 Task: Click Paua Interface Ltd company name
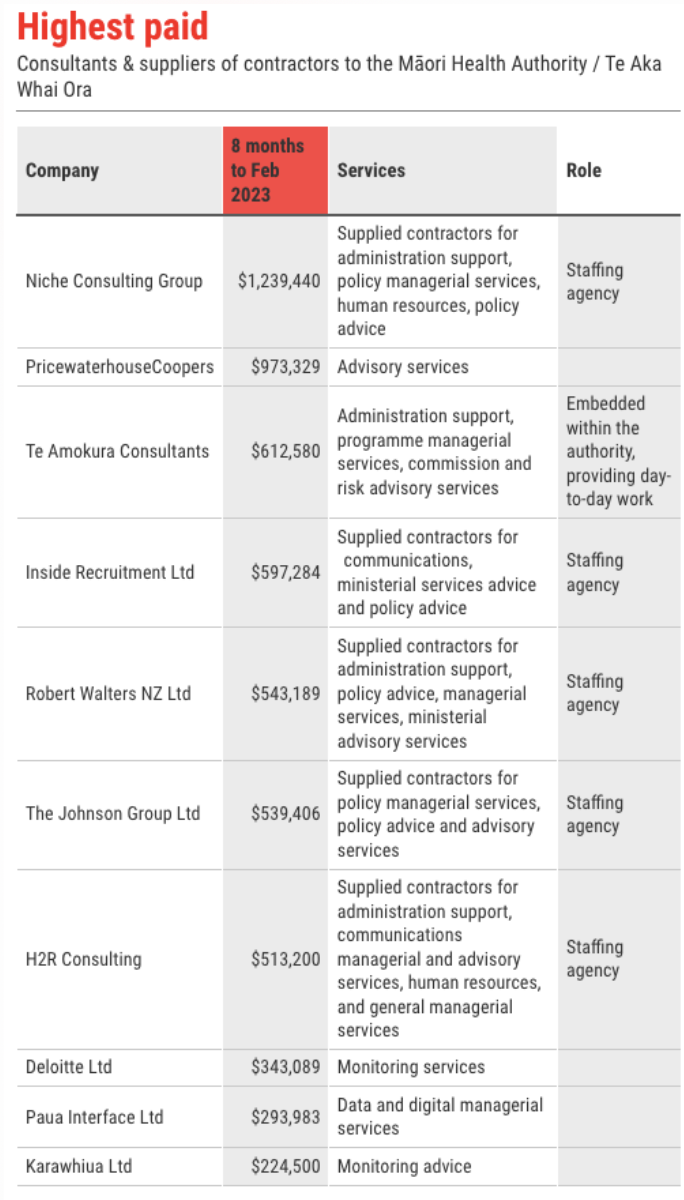pos(94,1117)
